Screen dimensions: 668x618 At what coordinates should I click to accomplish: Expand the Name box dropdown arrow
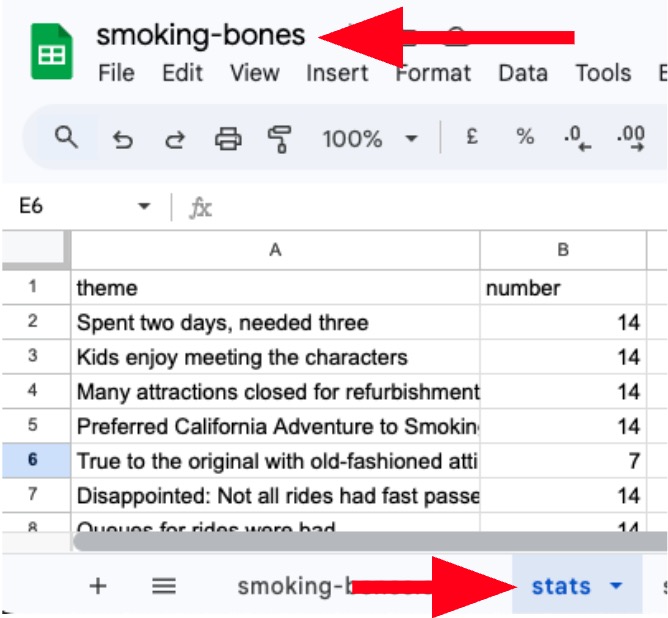click(144, 207)
